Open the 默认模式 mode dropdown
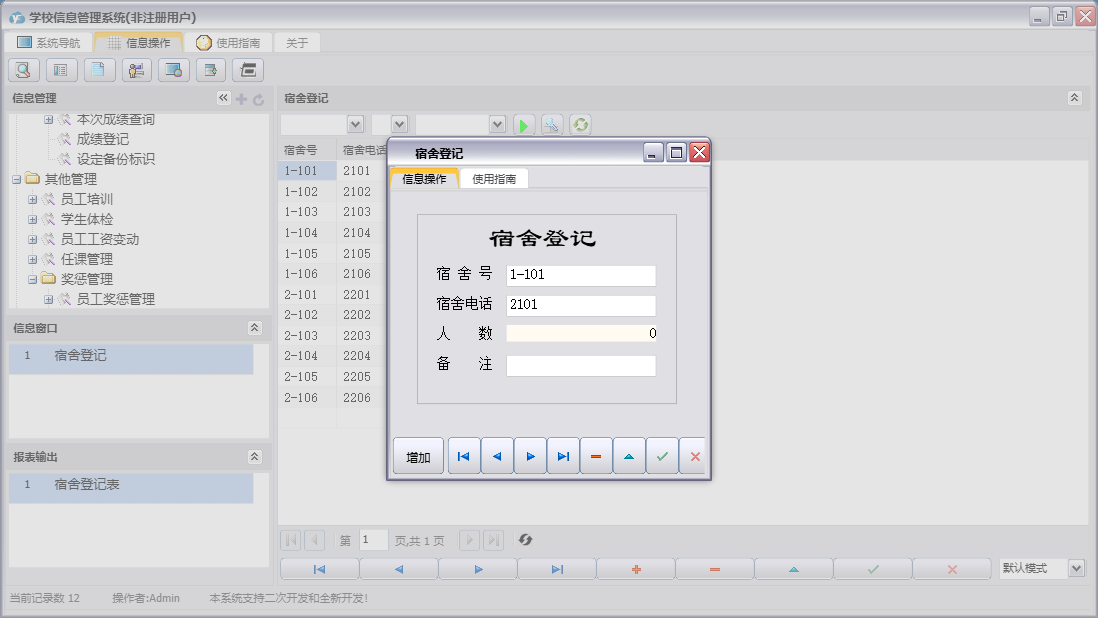This screenshot has height=618, width=1098. coord(1076,568)
